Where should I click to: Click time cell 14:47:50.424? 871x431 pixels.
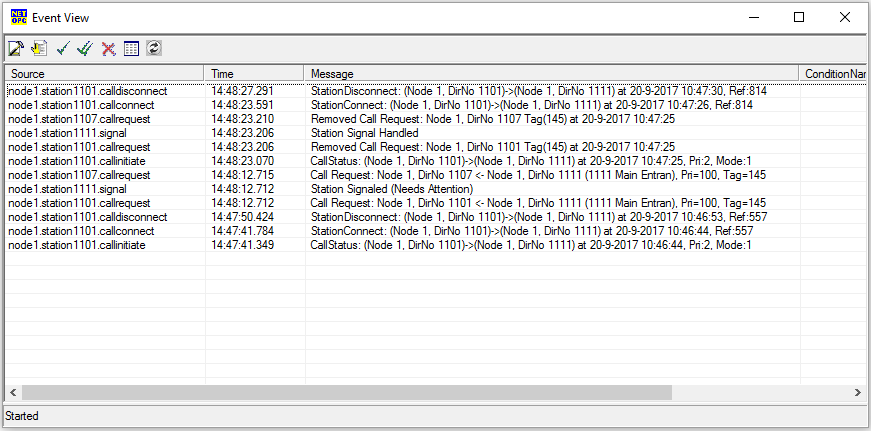pyautogui.click(x=242, y=217)
